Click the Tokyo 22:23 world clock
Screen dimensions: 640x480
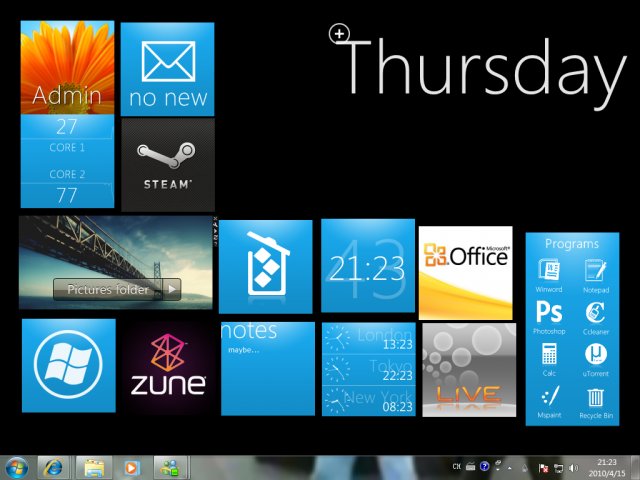[369, 369]
